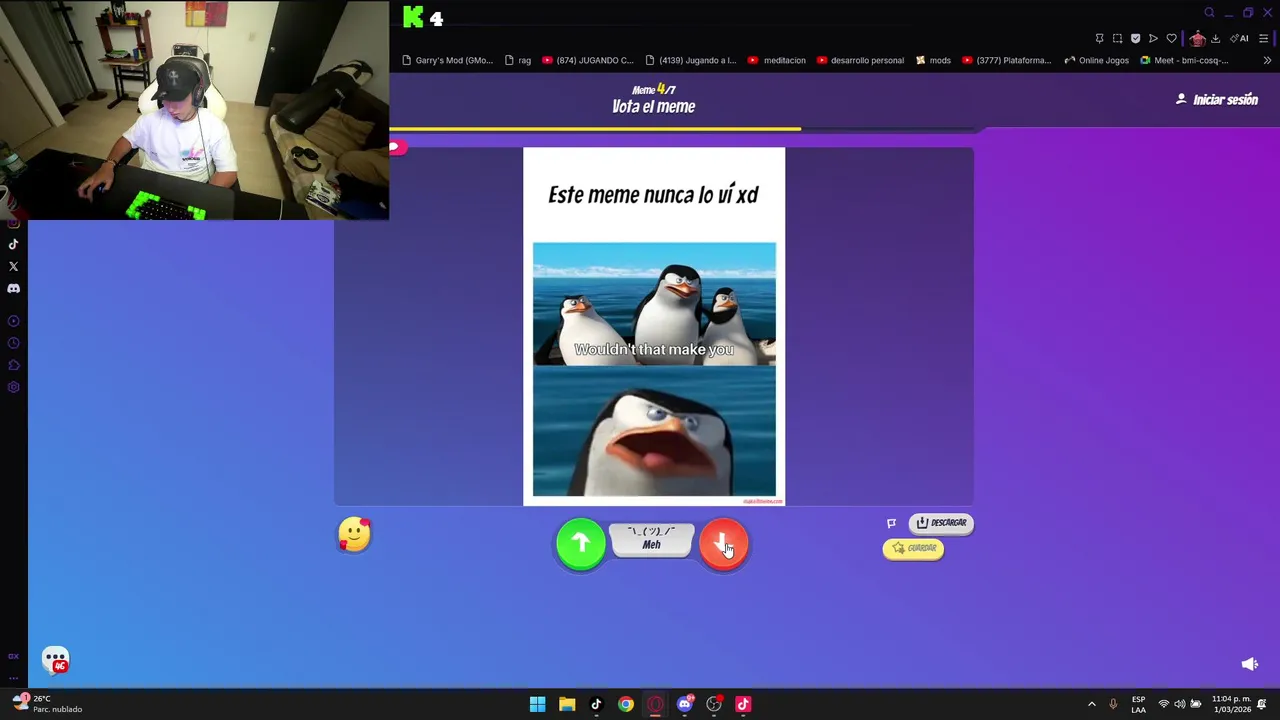The image size is (1280, 720).
Task: Open the sidebar history clock icon
Action: tap(13, 343)
